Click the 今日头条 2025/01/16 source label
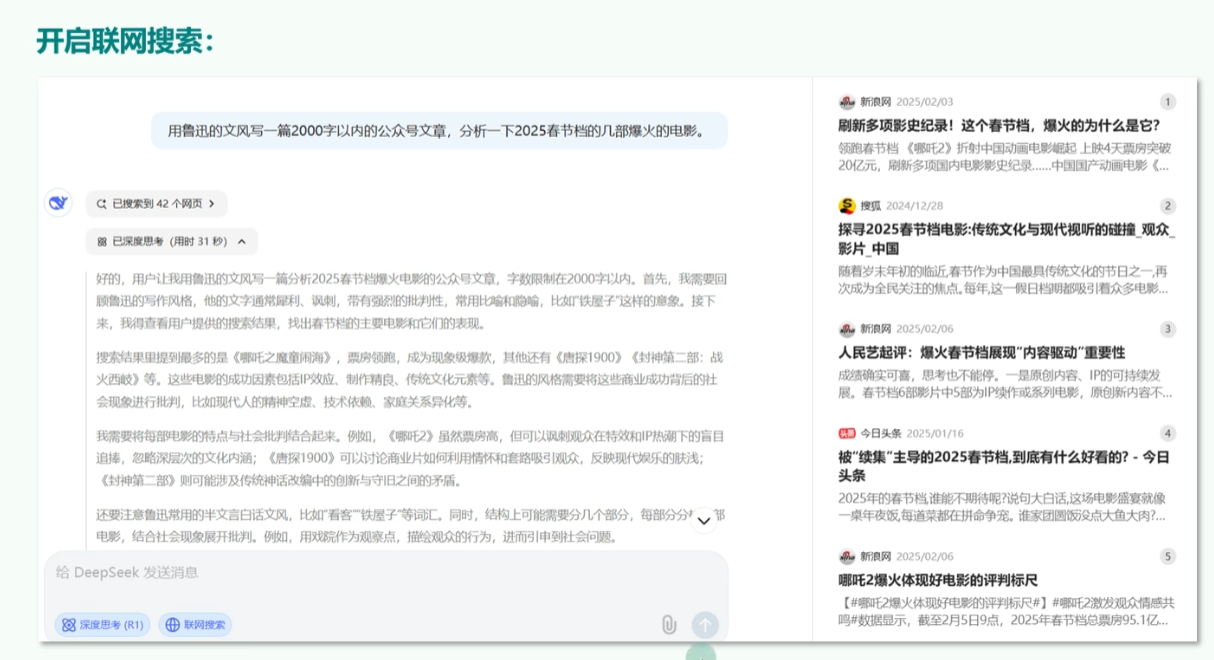The image size is (1214, 660). click(x=912, y=433)
